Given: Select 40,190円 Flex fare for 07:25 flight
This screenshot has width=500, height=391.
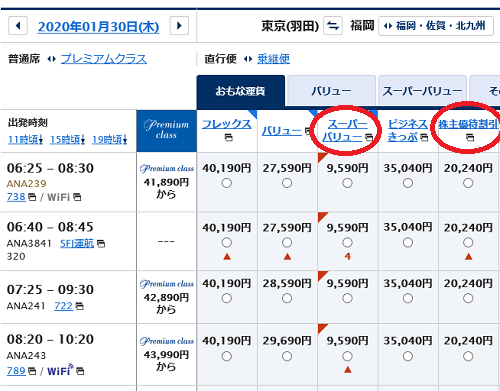Looking at the screenshot, I should coord(227,298).
